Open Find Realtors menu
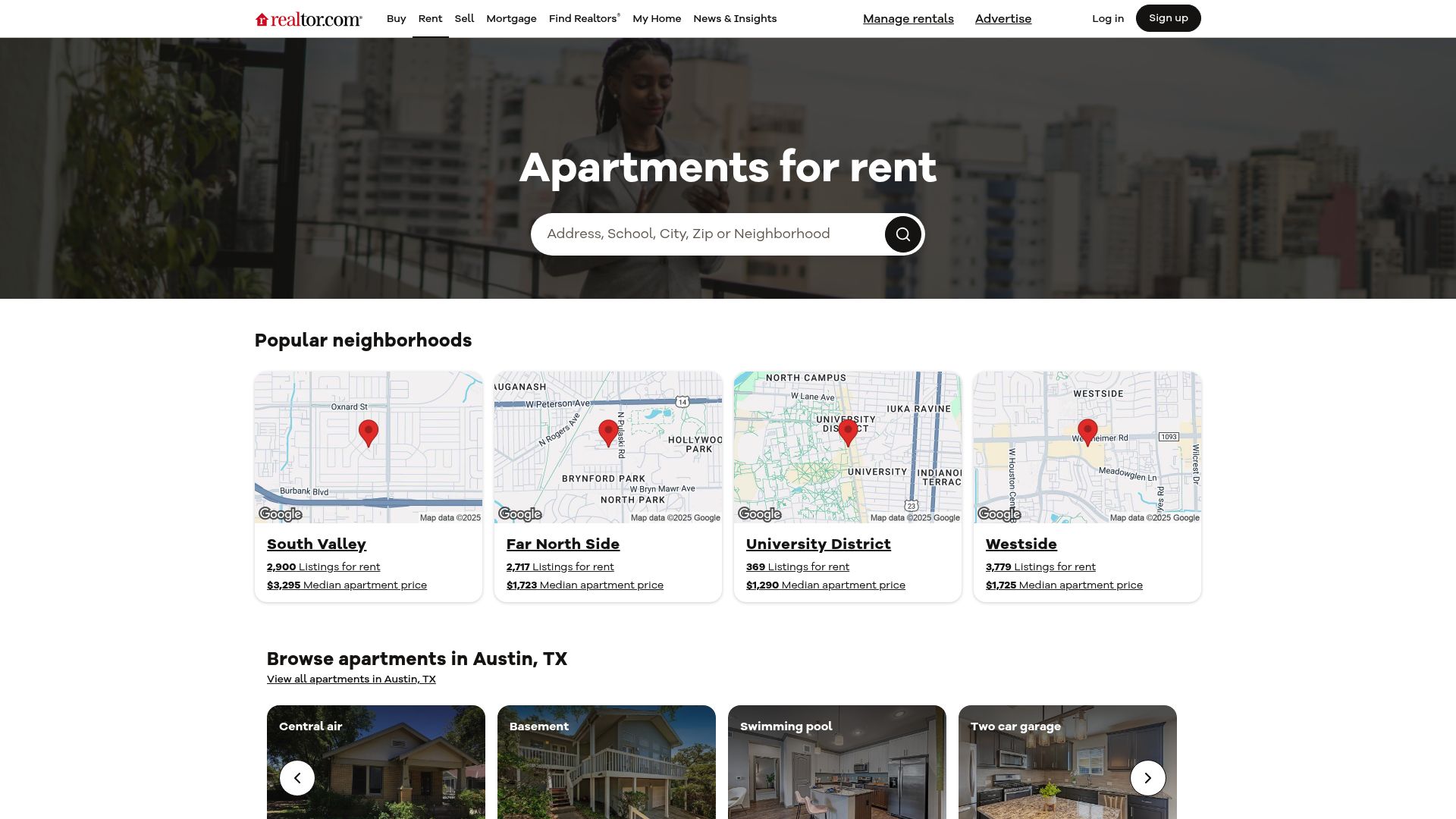Viewport: 1456px width, 819px height. [584, 19]
